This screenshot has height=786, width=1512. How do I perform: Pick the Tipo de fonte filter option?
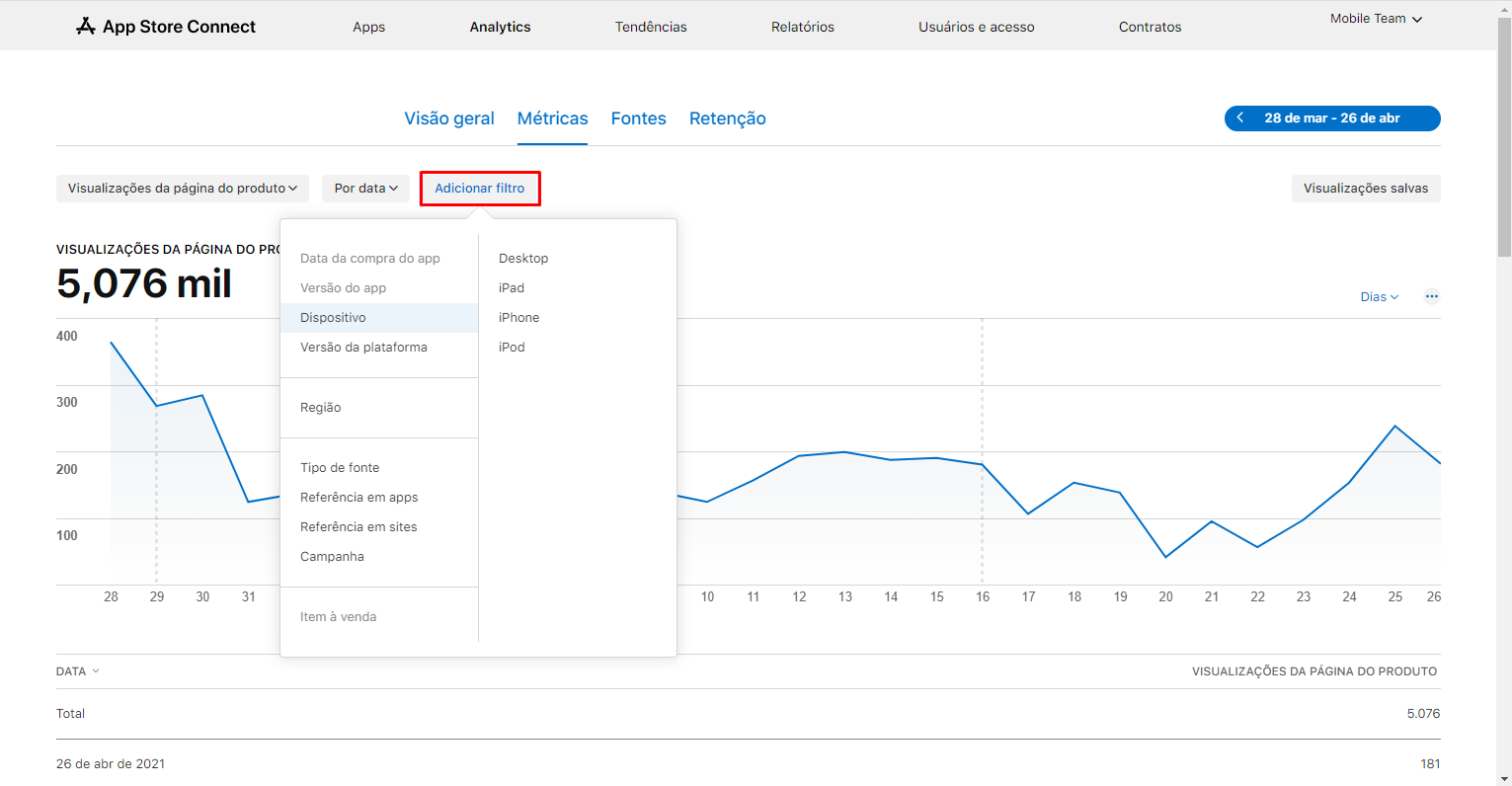[340, 468]
